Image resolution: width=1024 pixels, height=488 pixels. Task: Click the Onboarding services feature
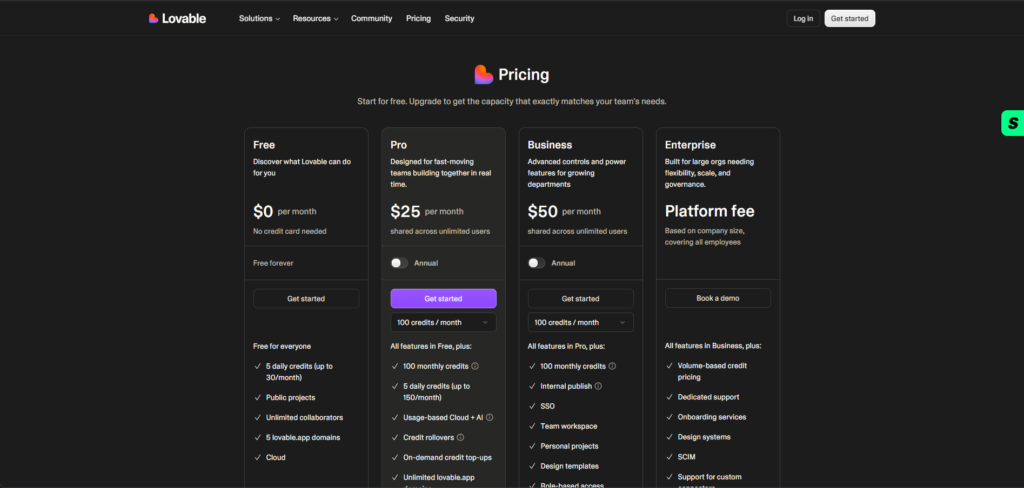point(712,417)
